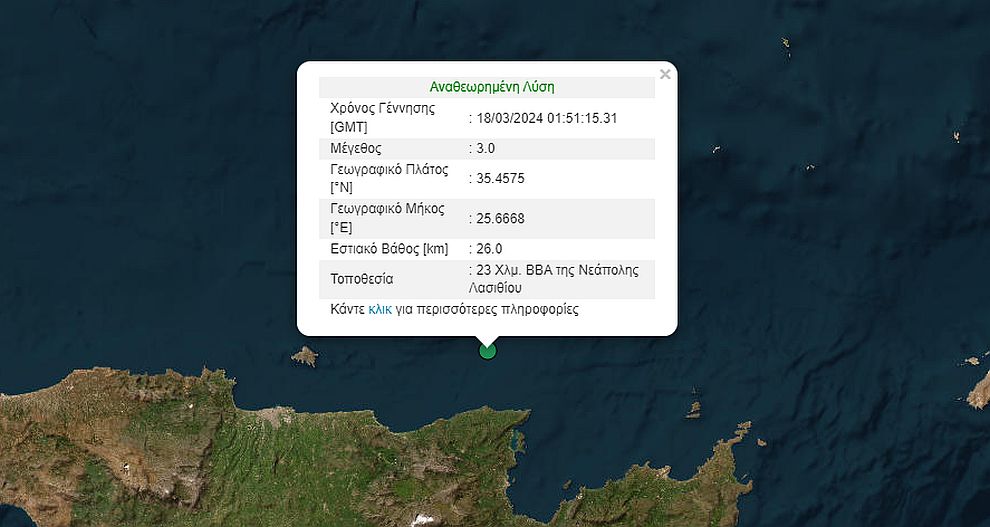The height and width of the screenshot is (527, 990).
Task: Click the longitude value 25.6668
Action: pyautogui.click(x=500, y=218)
